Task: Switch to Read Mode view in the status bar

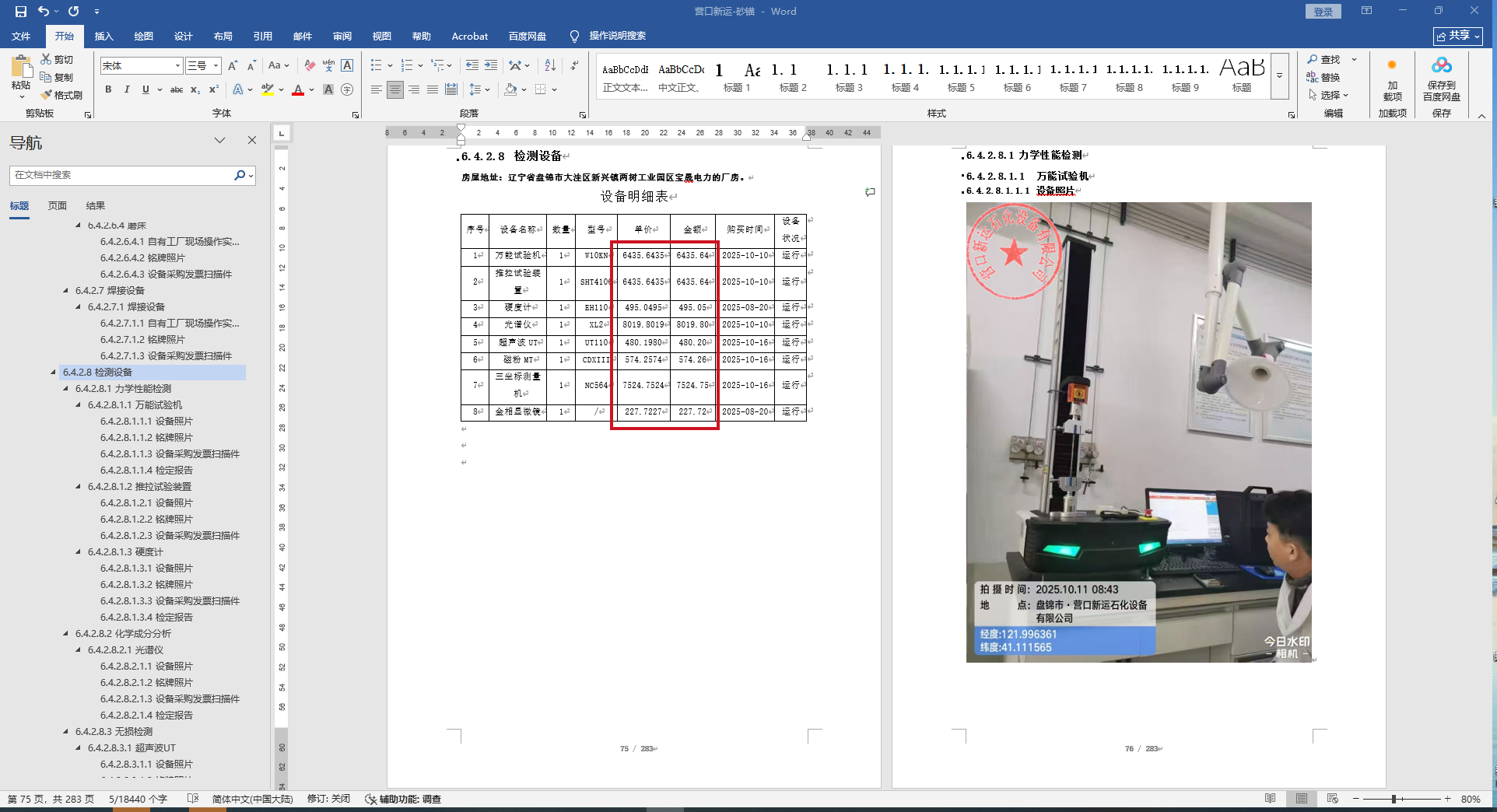Action: (1270, 799)
